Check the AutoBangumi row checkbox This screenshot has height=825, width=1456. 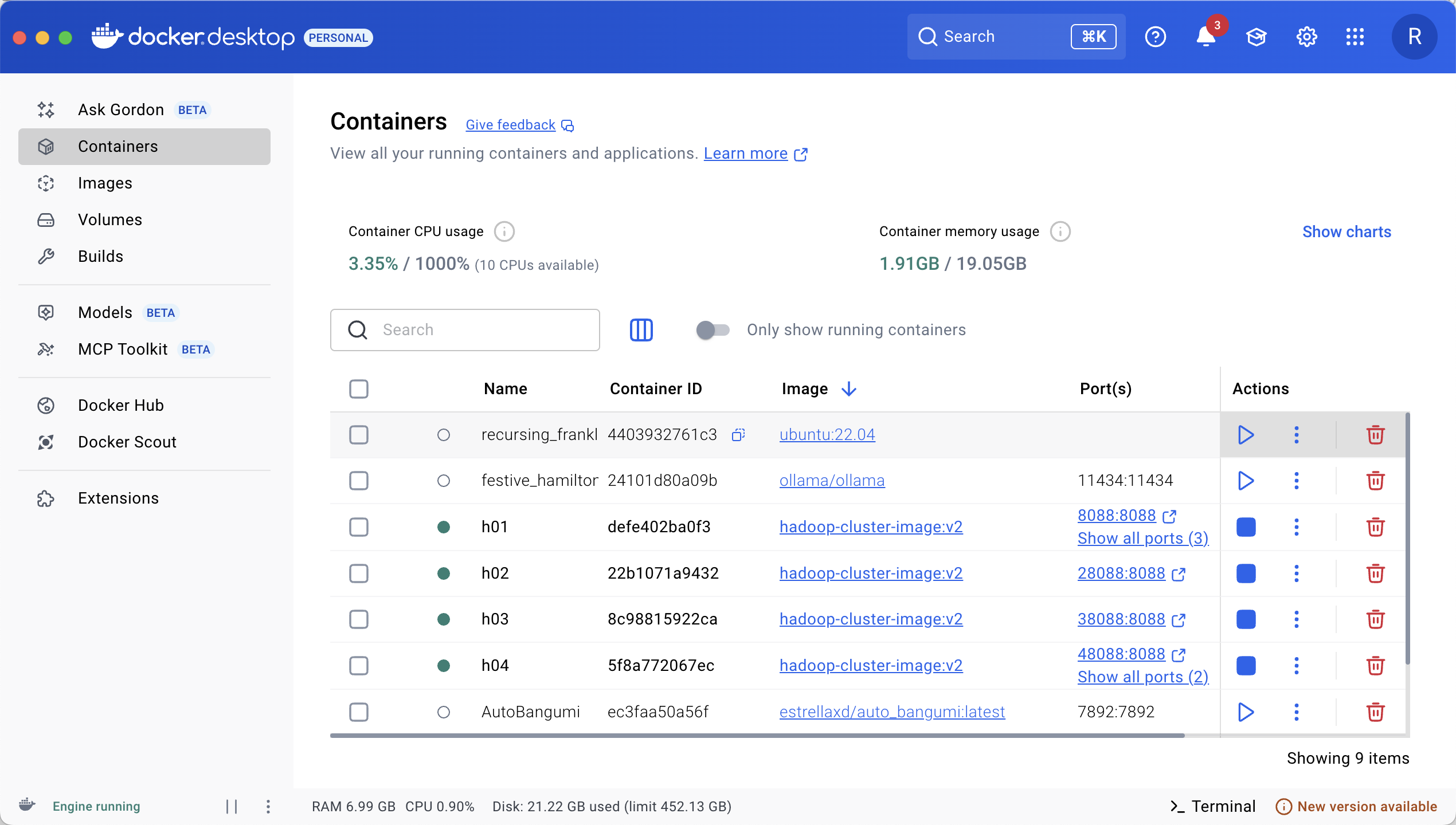(x=359, y=712)
